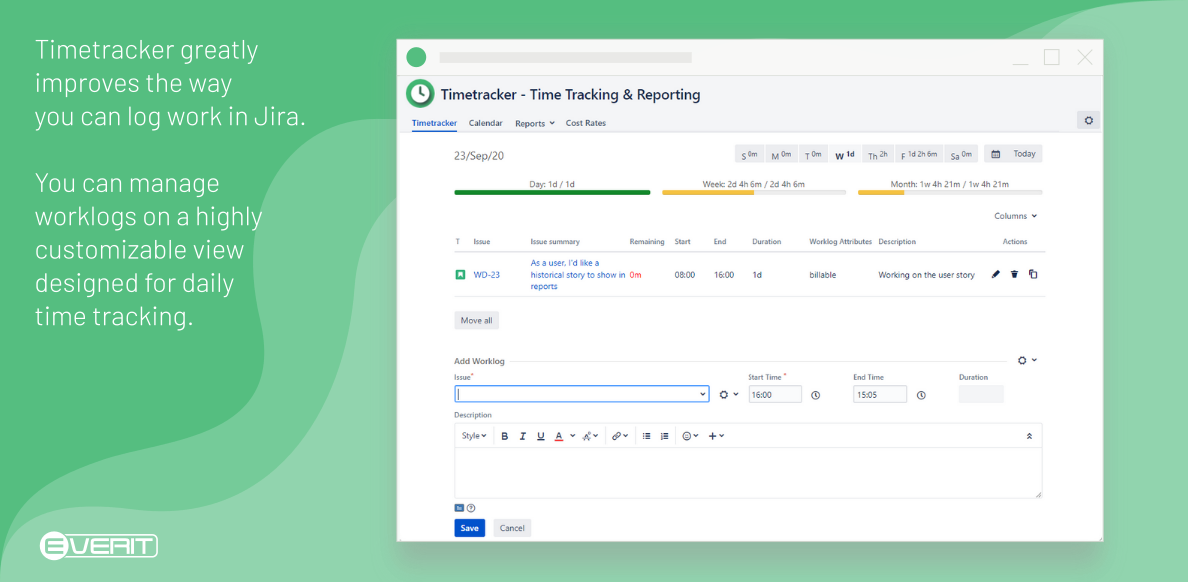Click the 'Issue summary' column header

pos(555,242)
